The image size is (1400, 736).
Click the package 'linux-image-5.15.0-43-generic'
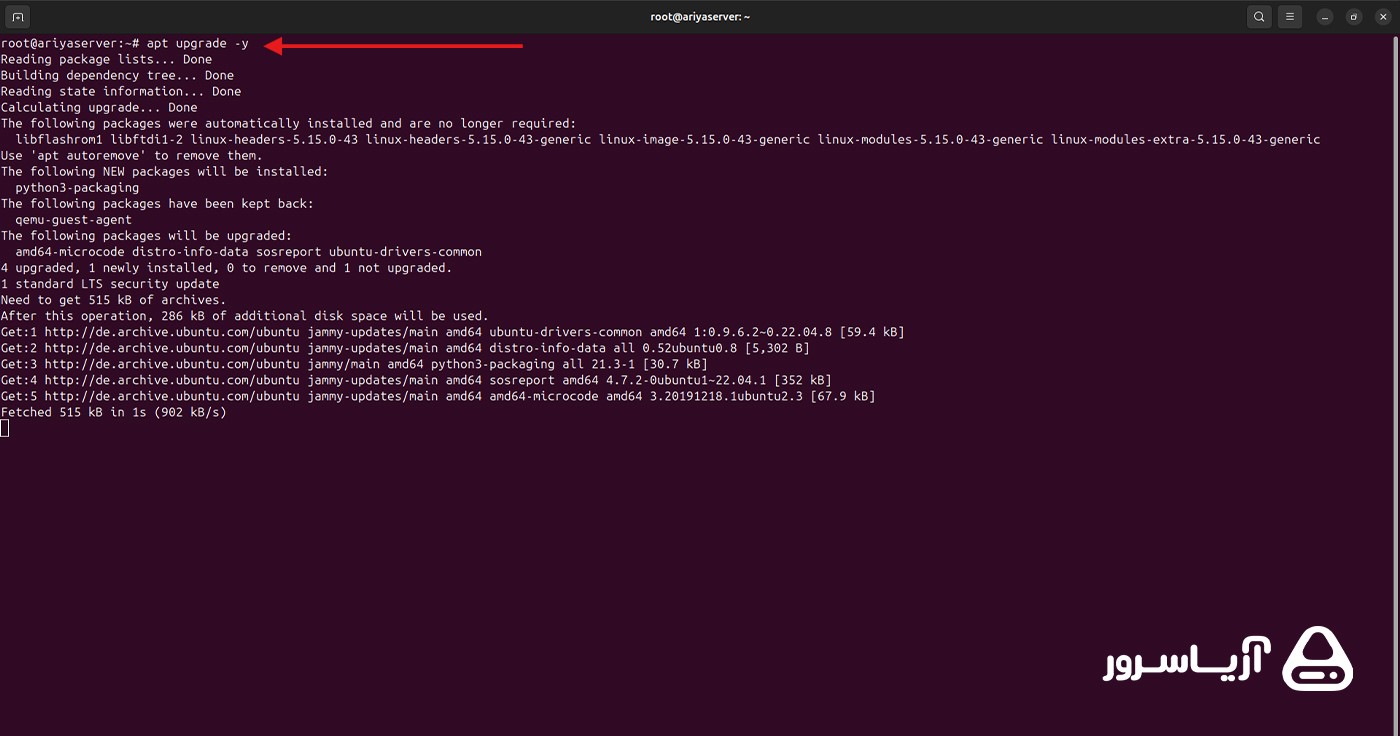[705, 139]
